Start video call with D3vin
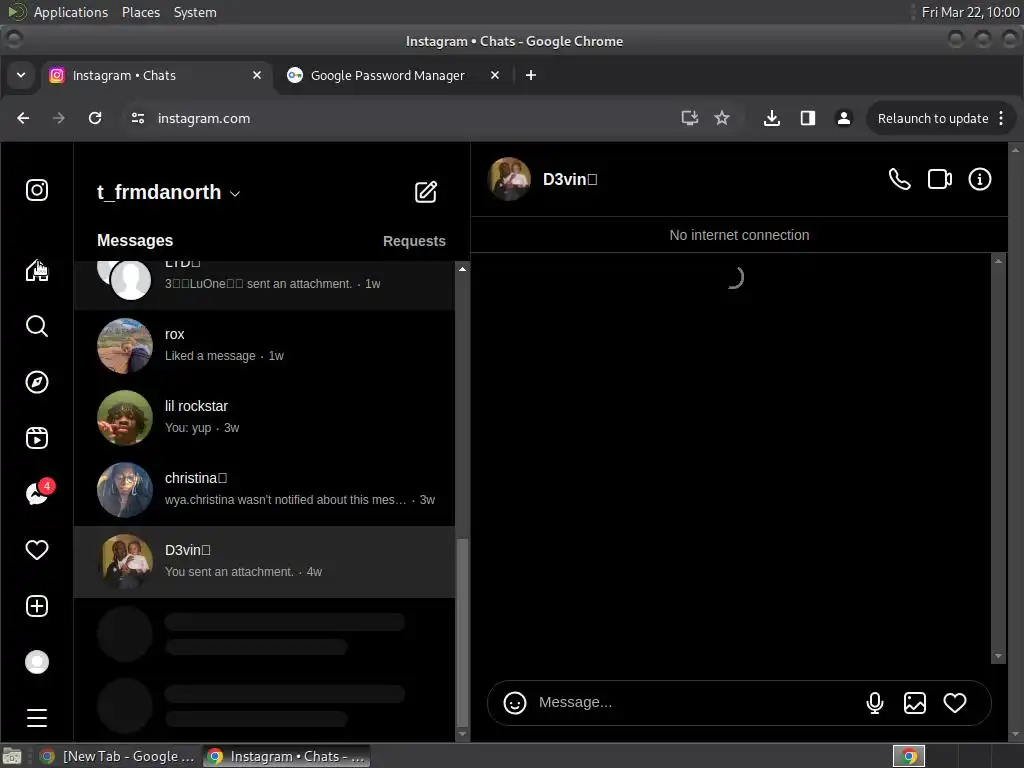 pos(940,179)
